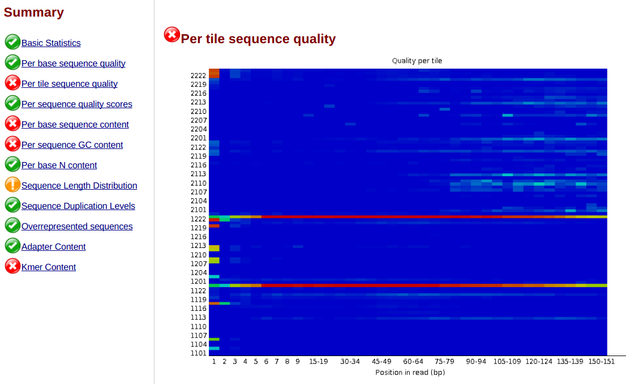Click x-axis label 75-79
This screenshot has width=640, height=384.
pos(444,362)
